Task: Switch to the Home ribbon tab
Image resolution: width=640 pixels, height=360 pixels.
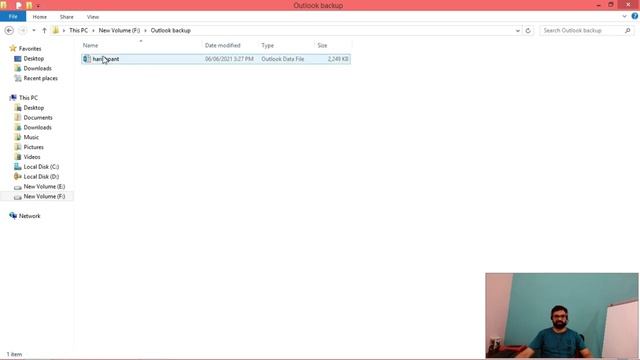Action: 40,17
